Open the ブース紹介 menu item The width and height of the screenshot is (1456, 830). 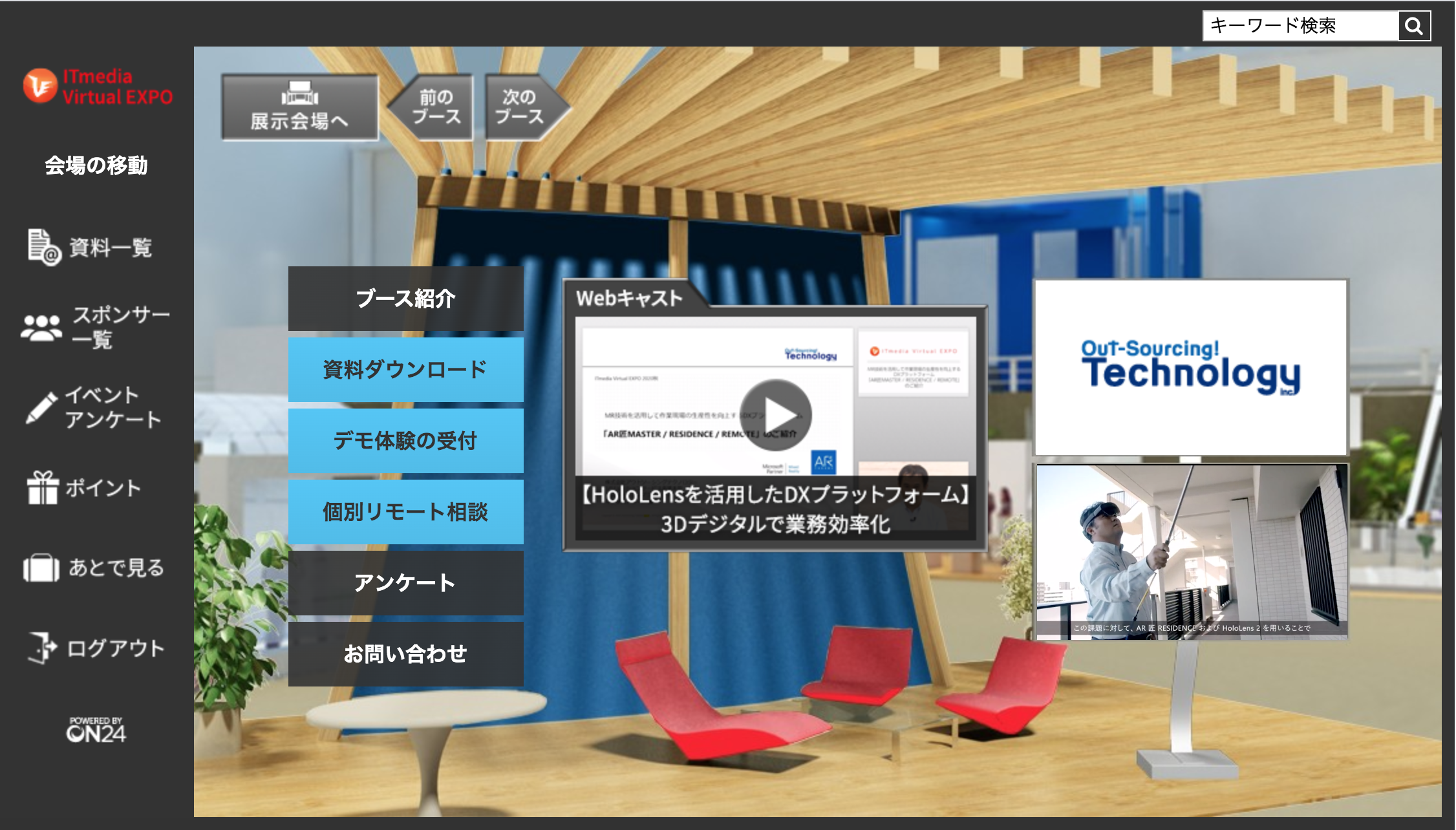[405, 299]
